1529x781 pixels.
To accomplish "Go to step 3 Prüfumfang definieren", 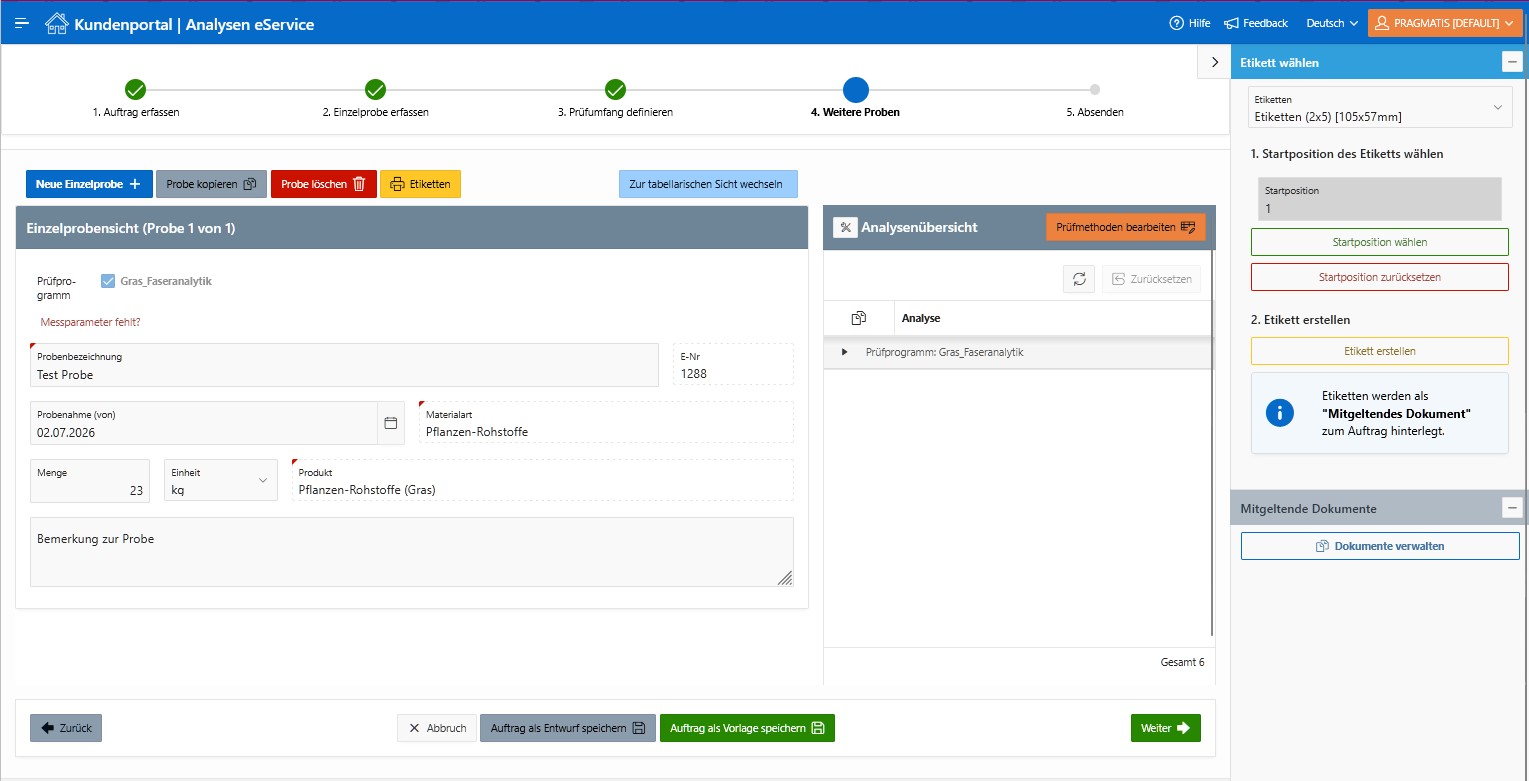I will (x=615, y=98).
